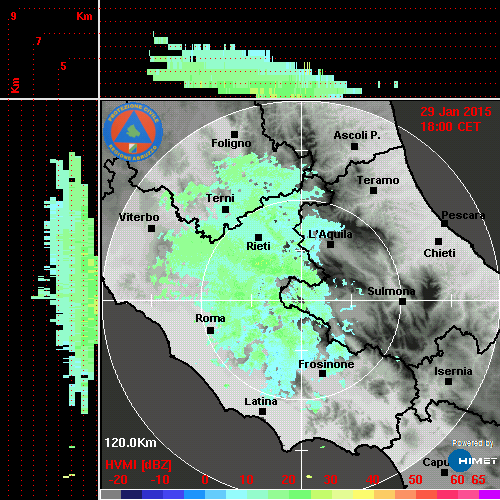This screenshot has height=500, width=500.
Task: Click the Latina city marker
Action: pos(262,411)
